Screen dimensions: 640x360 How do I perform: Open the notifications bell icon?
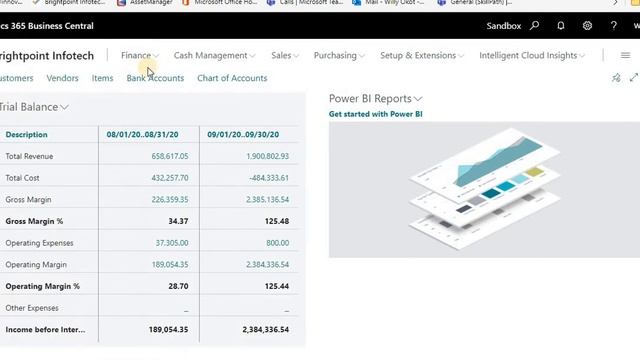(x=561, y=26)
